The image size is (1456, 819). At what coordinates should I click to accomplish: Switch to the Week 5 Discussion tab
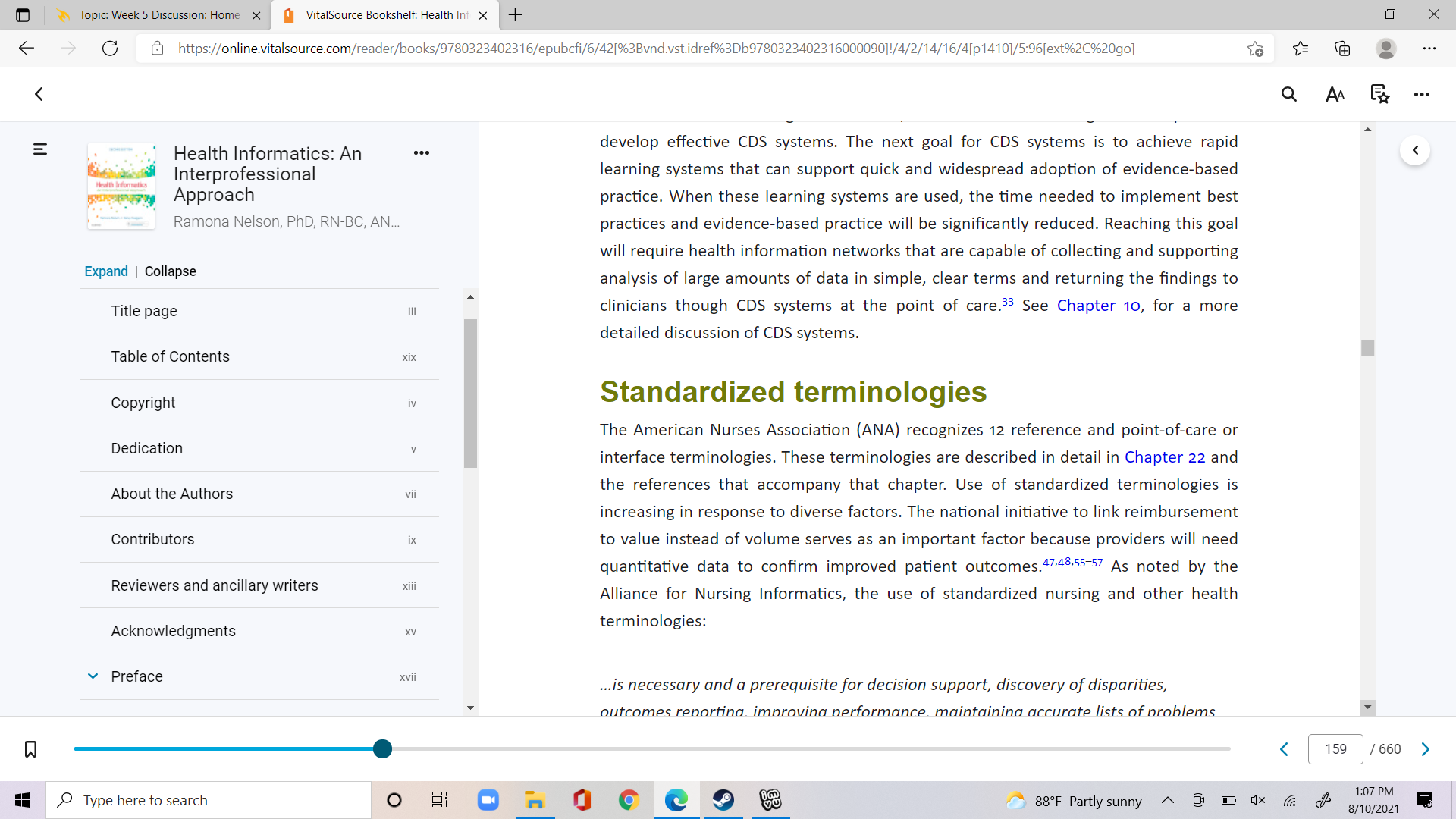(159, 15)
